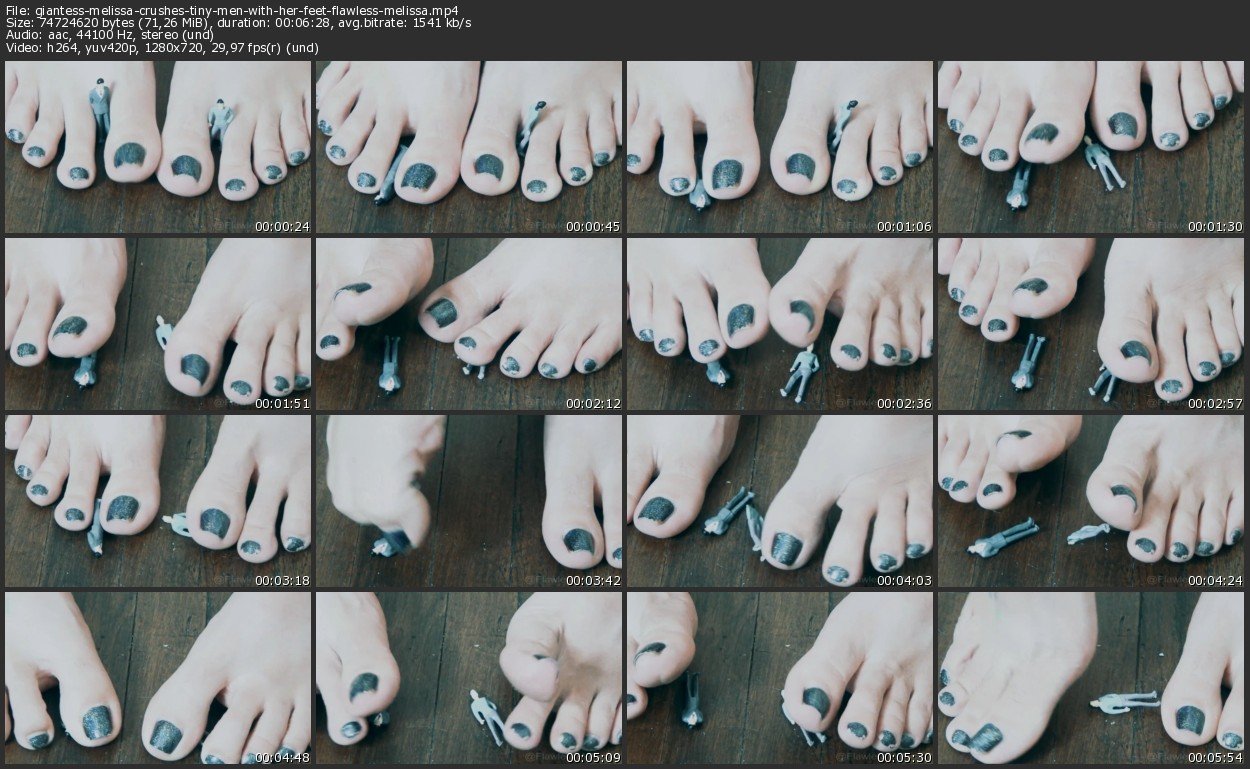This screenshot has height=769, width=1250.
Task: Open the thumbnail timestamped 00:00:24
Action: [x=158, y=147]
